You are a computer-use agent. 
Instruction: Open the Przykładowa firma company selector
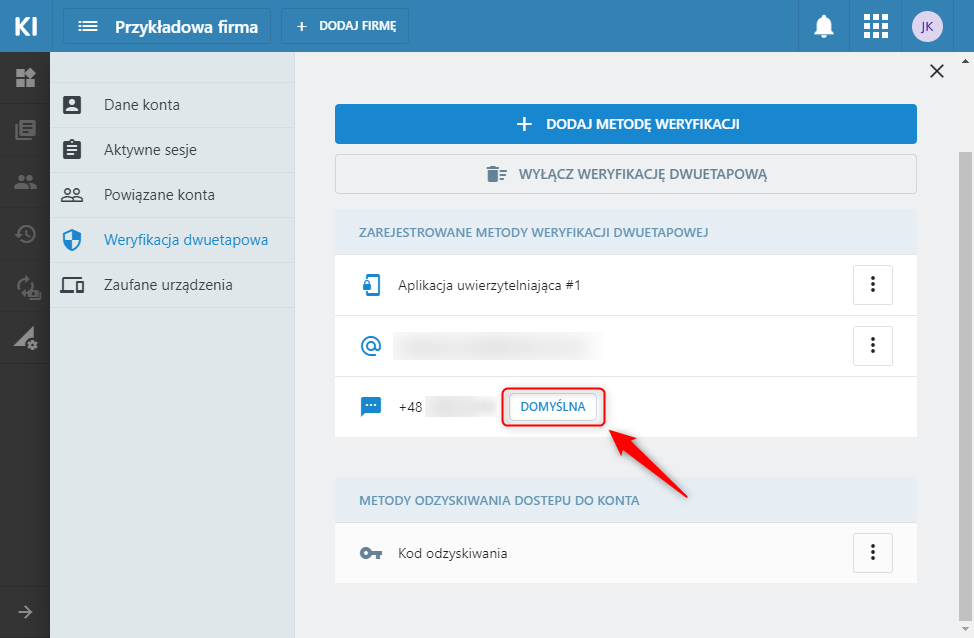[x=166, y=26]
